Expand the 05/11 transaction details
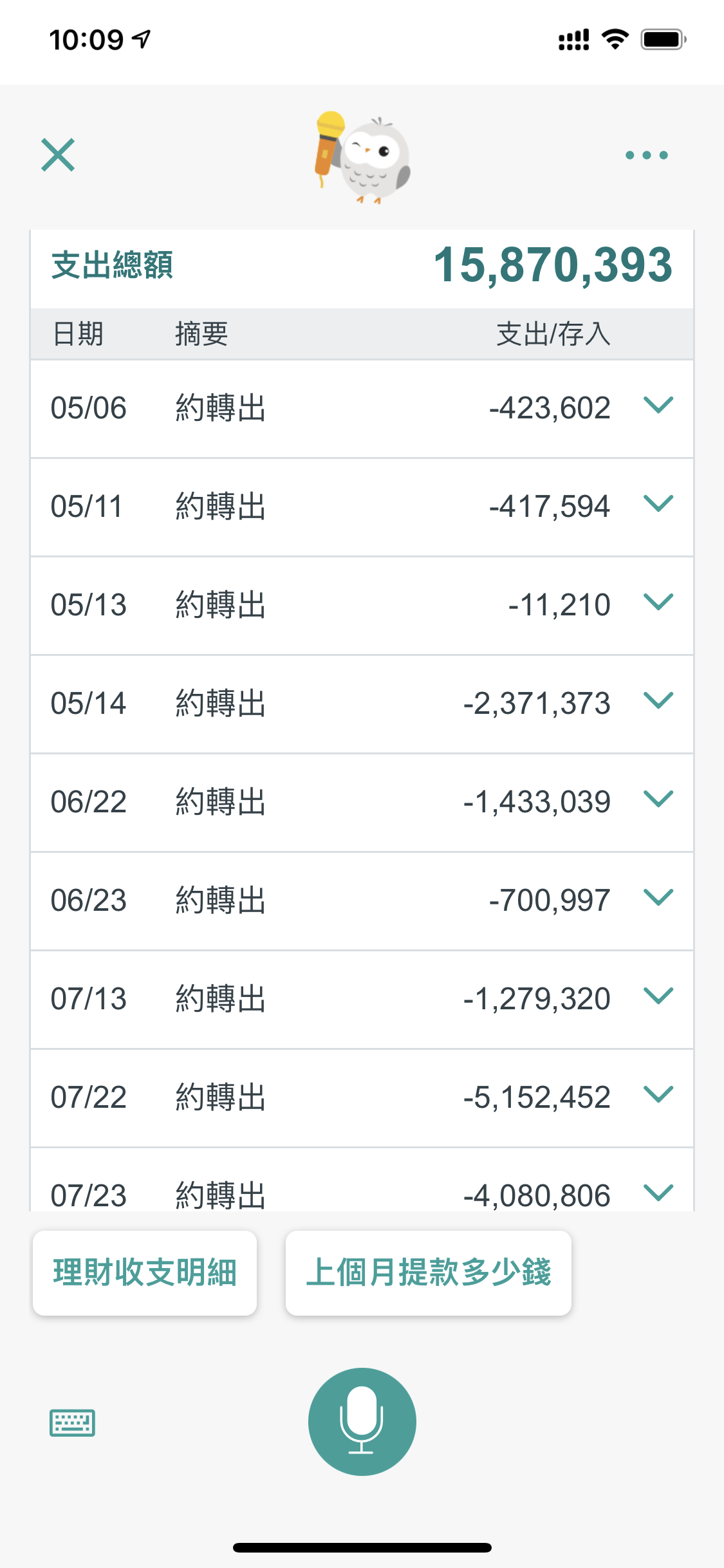This screenshot has width=724, height=1568. pos(658,504)
